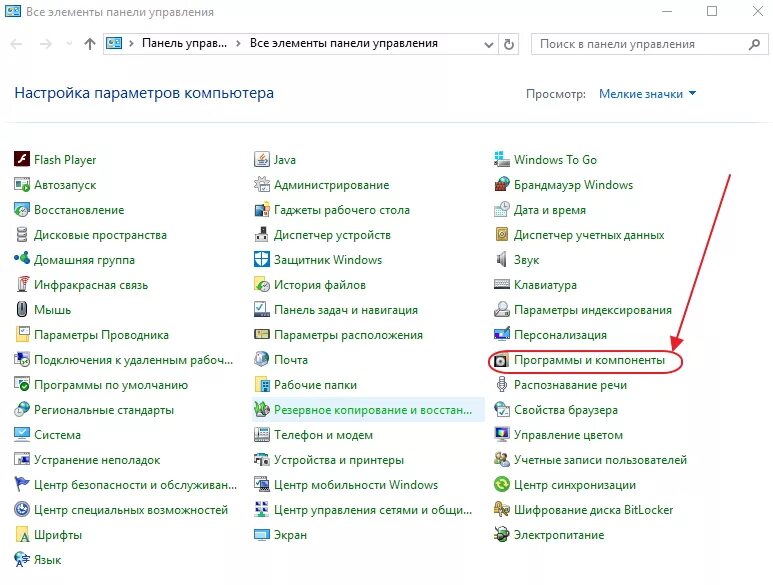
Task: Open the Мышь mouse icon
Action: click(22, 310)
